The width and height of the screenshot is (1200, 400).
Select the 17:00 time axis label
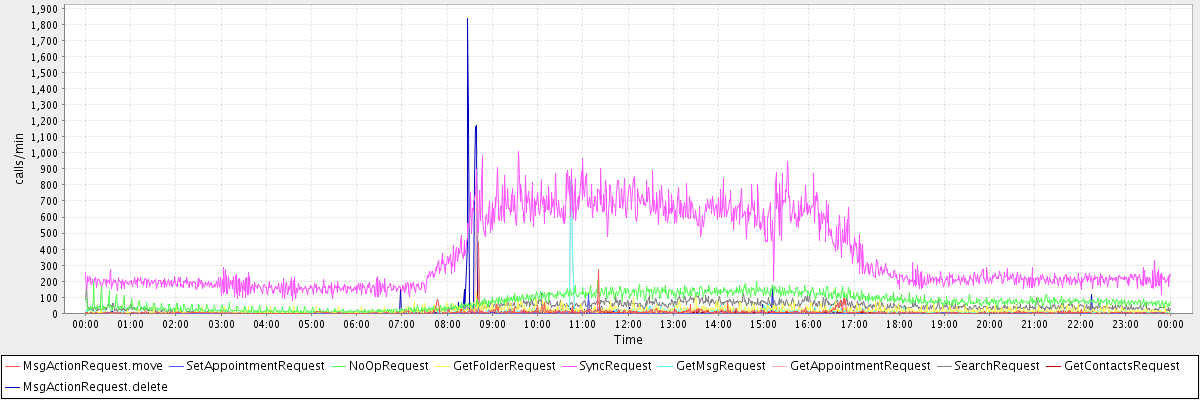tap(854, 324)
